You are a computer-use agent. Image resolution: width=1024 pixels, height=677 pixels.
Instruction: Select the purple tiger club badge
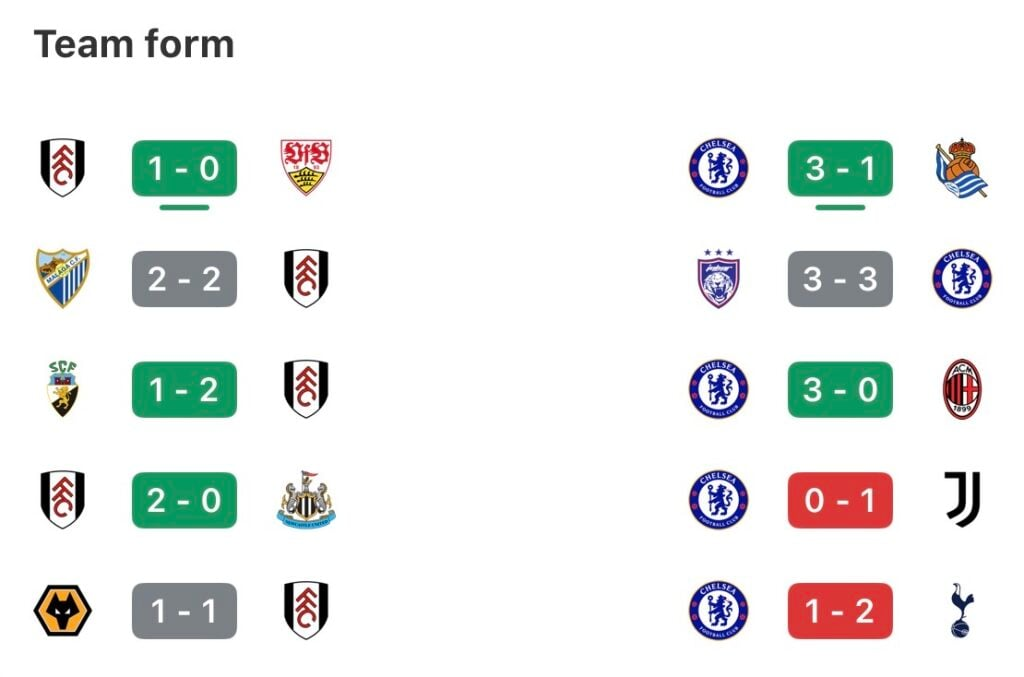718,278
